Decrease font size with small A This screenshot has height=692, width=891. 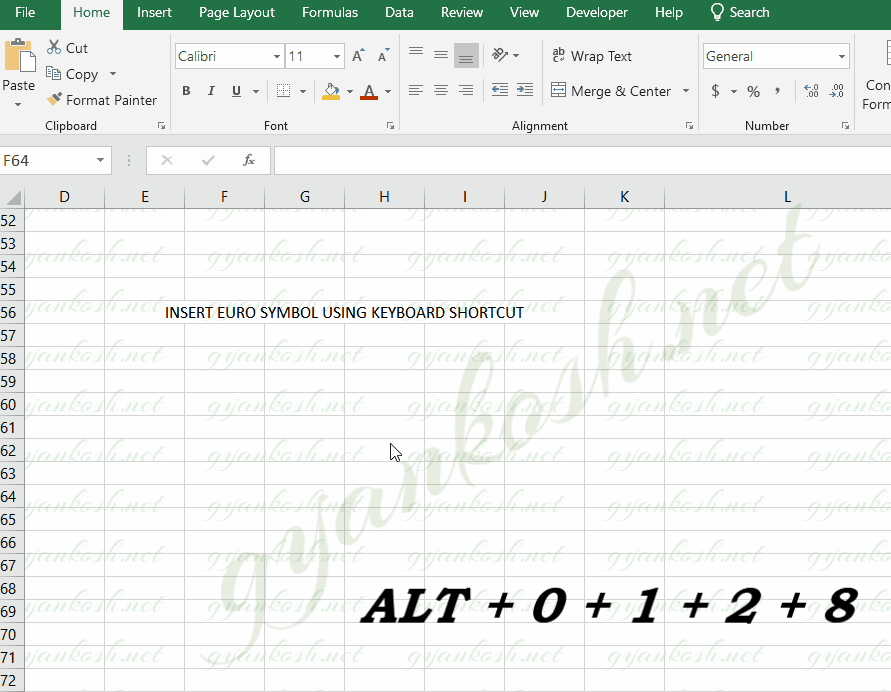[x=384, y=56]
